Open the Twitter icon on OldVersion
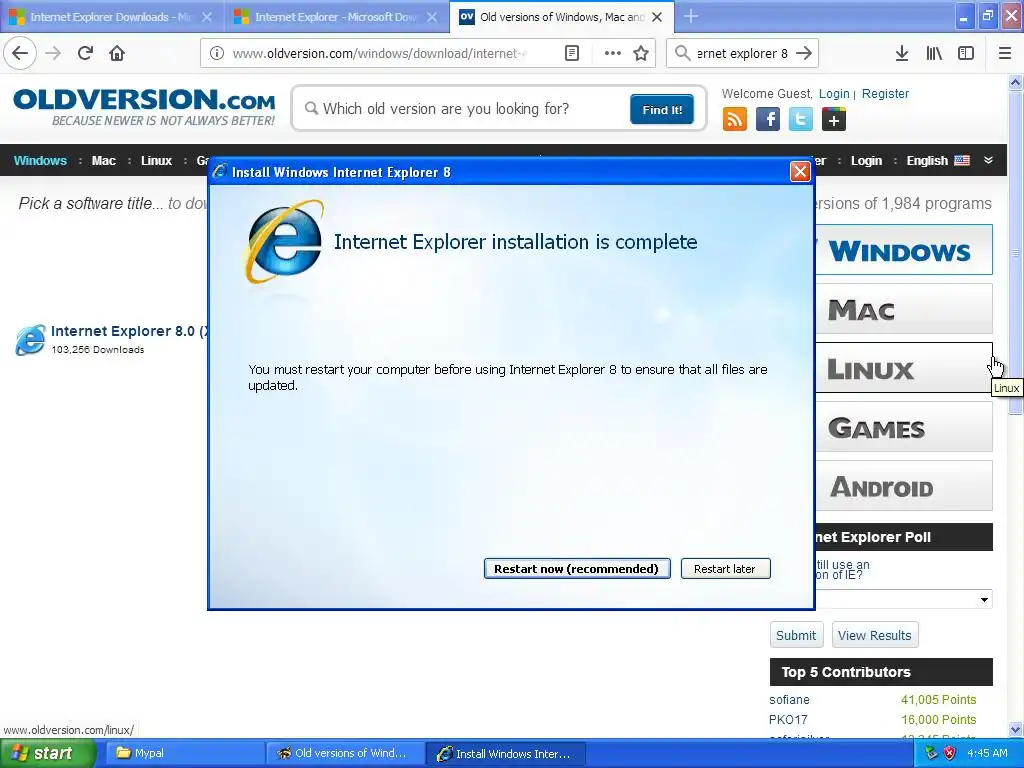Image resolution: width=1024 pixels, height=768 pixels. pyautogui.click(x=801, y=120)
